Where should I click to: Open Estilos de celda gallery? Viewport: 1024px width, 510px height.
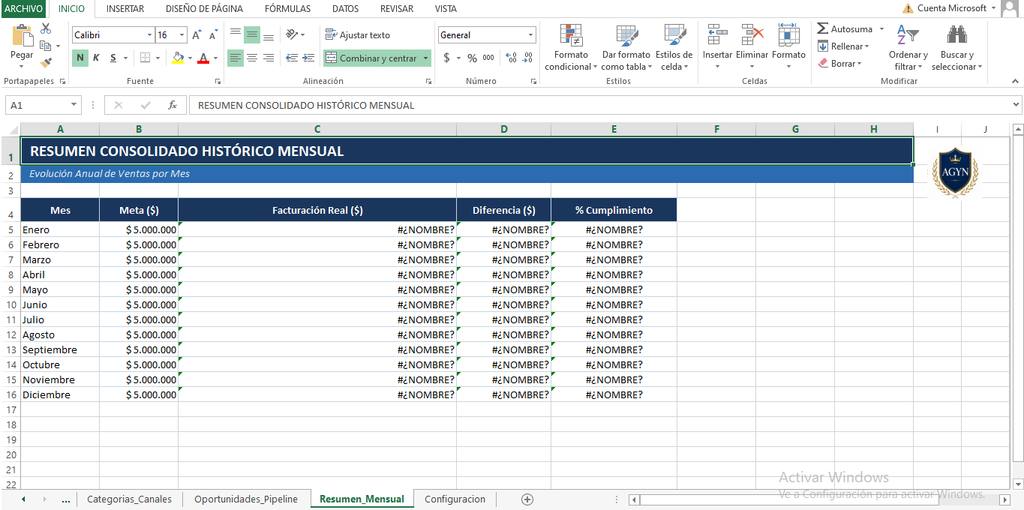(x=674, y=48)
